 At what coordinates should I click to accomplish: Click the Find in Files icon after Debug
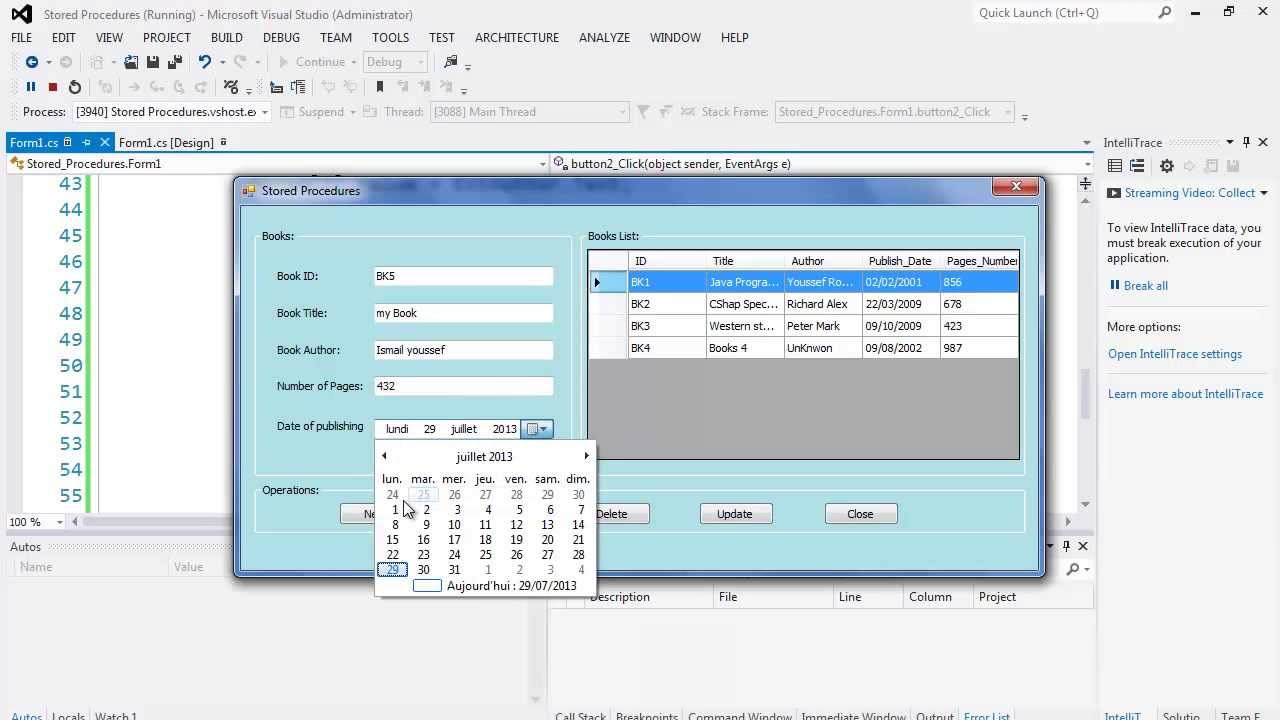tap(450, 62)
